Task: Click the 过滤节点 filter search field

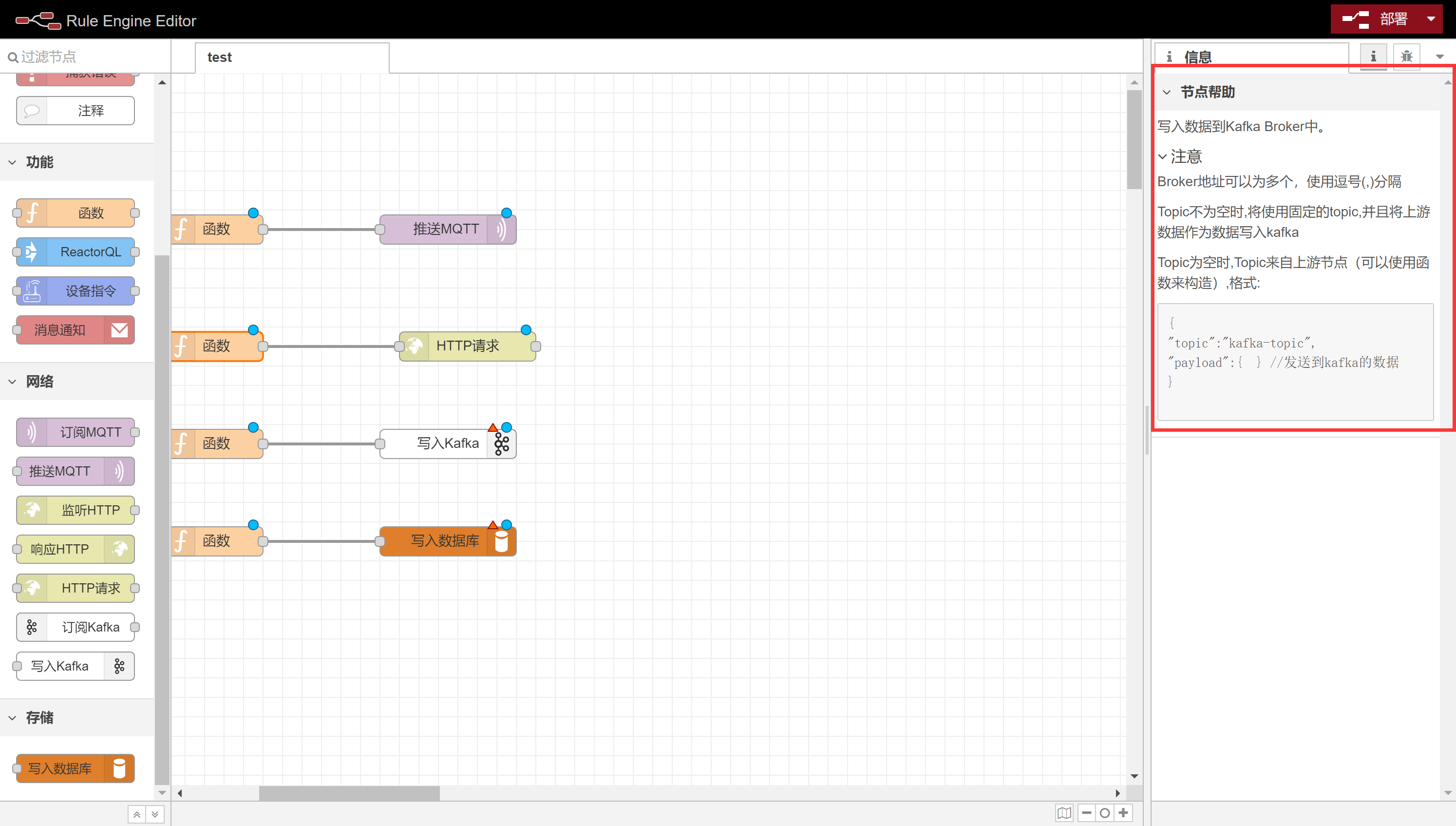Action: point(85,57)
